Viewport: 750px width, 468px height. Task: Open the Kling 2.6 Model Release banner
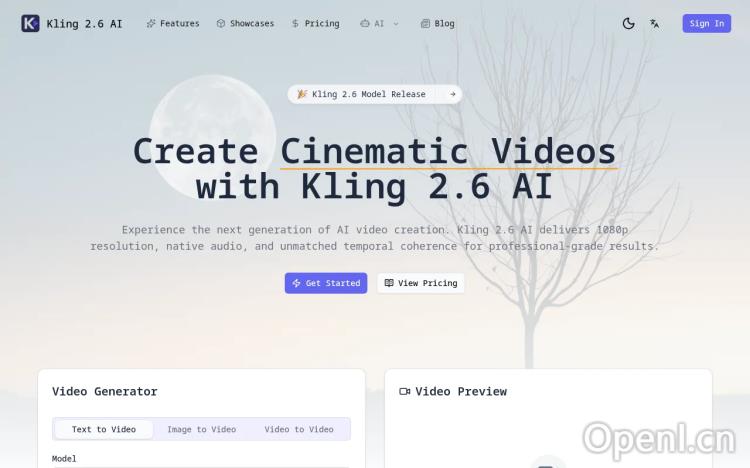click(375, 94)
